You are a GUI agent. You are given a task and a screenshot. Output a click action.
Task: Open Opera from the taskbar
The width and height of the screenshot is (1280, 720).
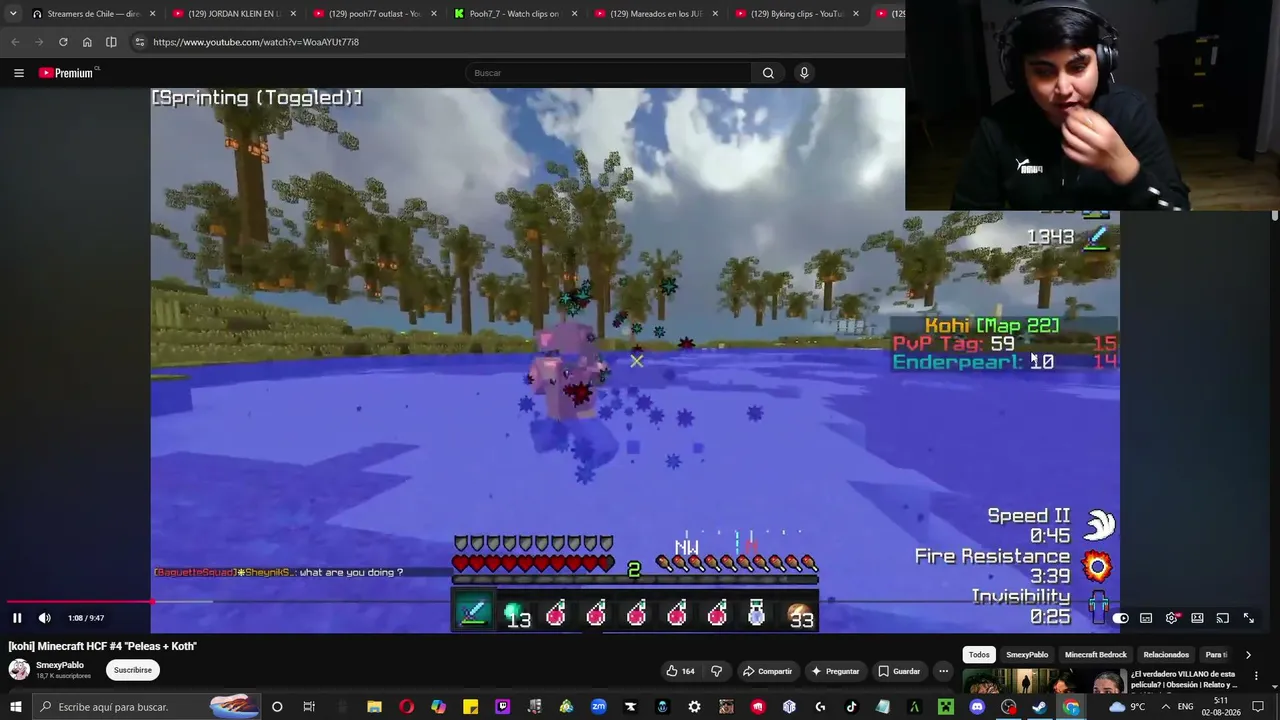pyautogui.click(x=406, y=707)
